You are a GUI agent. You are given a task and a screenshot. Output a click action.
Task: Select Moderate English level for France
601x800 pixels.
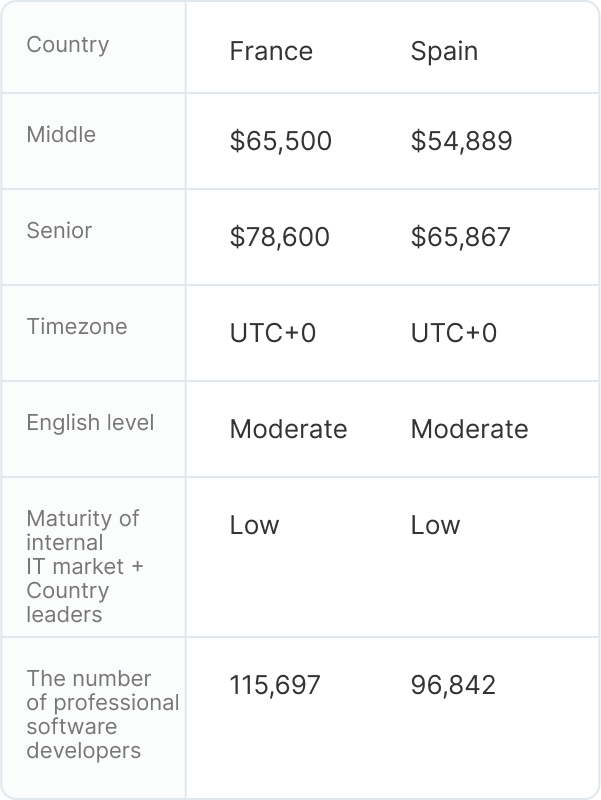[288, 429]
